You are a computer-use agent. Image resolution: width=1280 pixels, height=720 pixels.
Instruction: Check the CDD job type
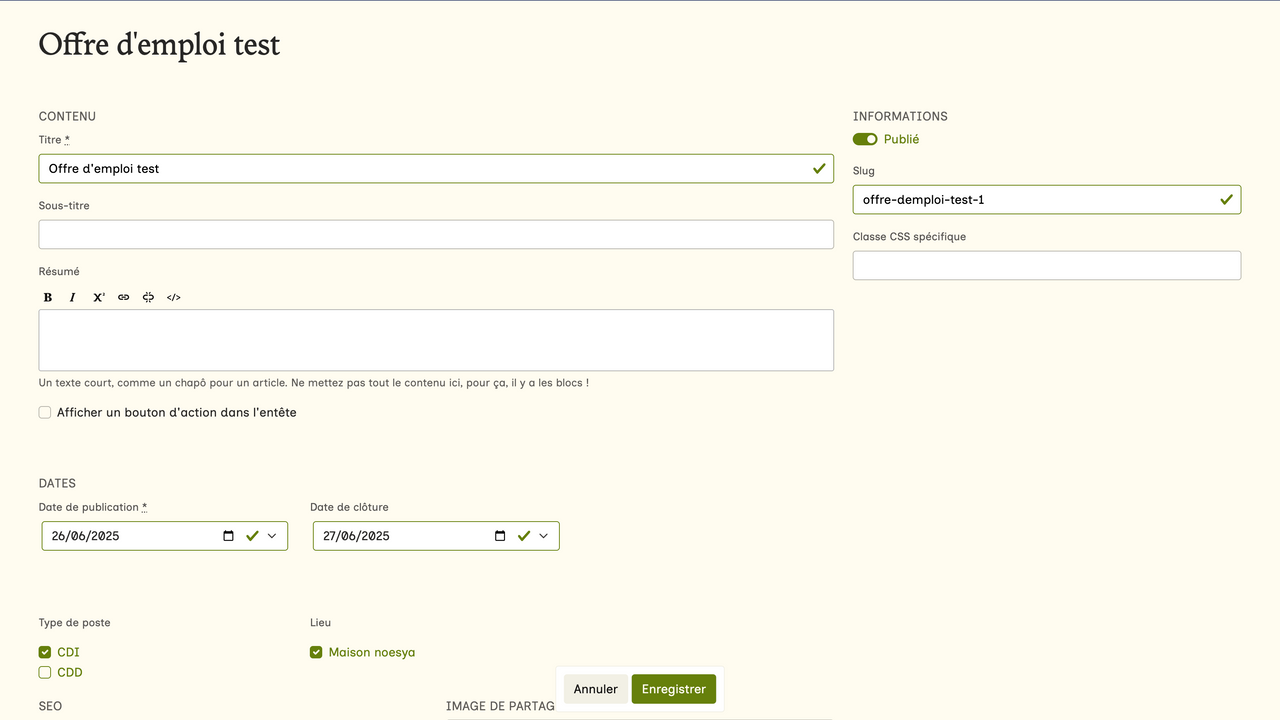[45, 673]
